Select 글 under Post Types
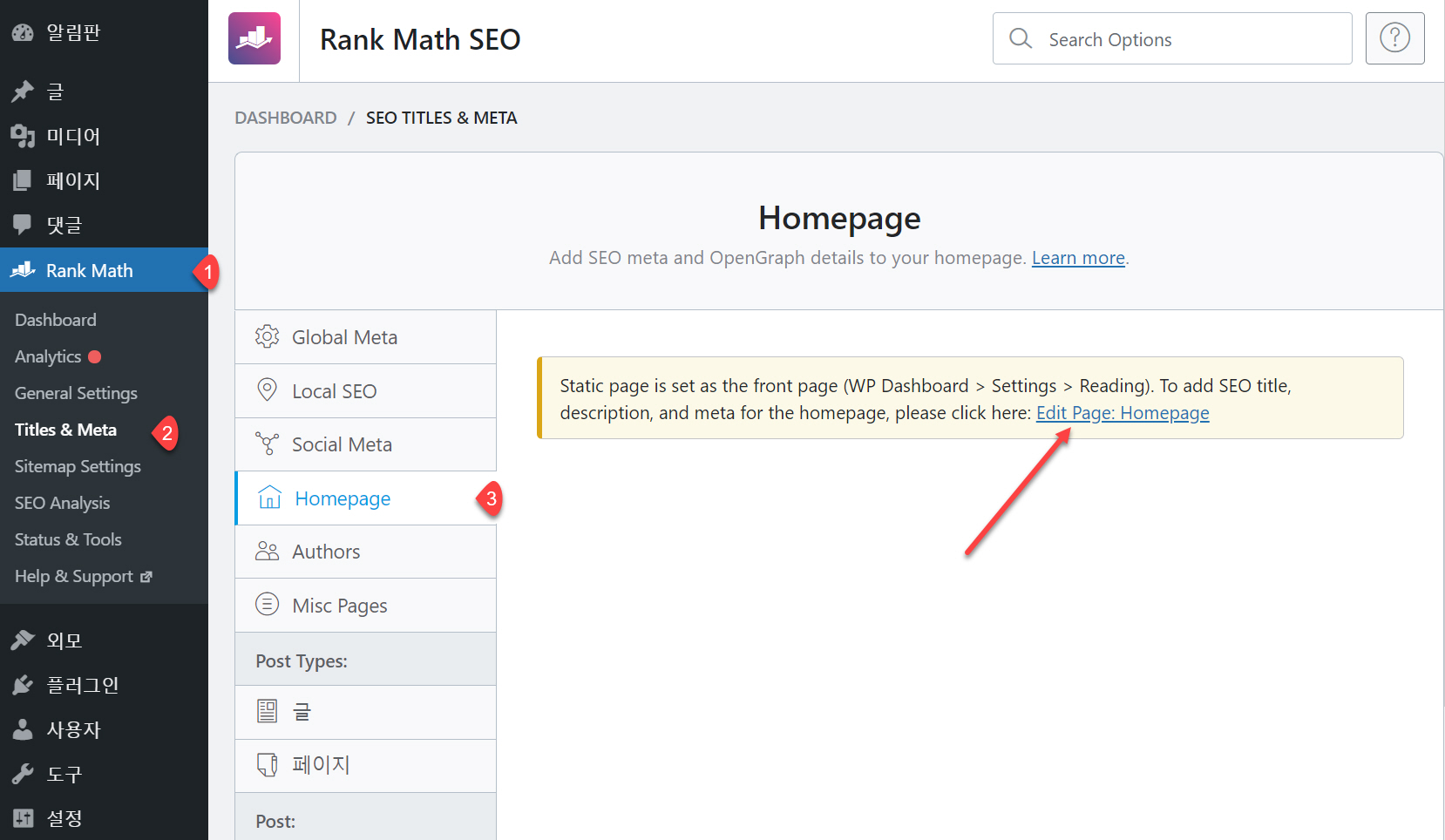 (x=365, y=713)
